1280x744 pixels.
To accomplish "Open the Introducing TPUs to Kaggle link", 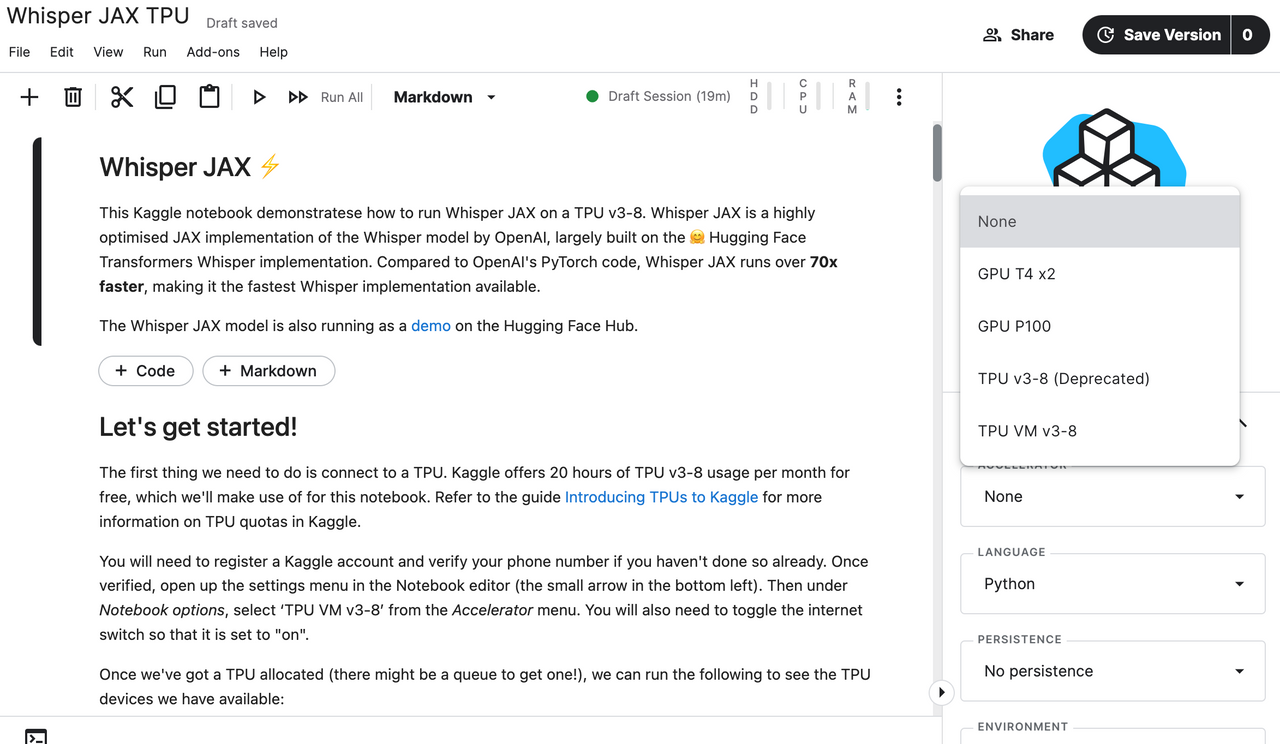I will tap(661, 497).
